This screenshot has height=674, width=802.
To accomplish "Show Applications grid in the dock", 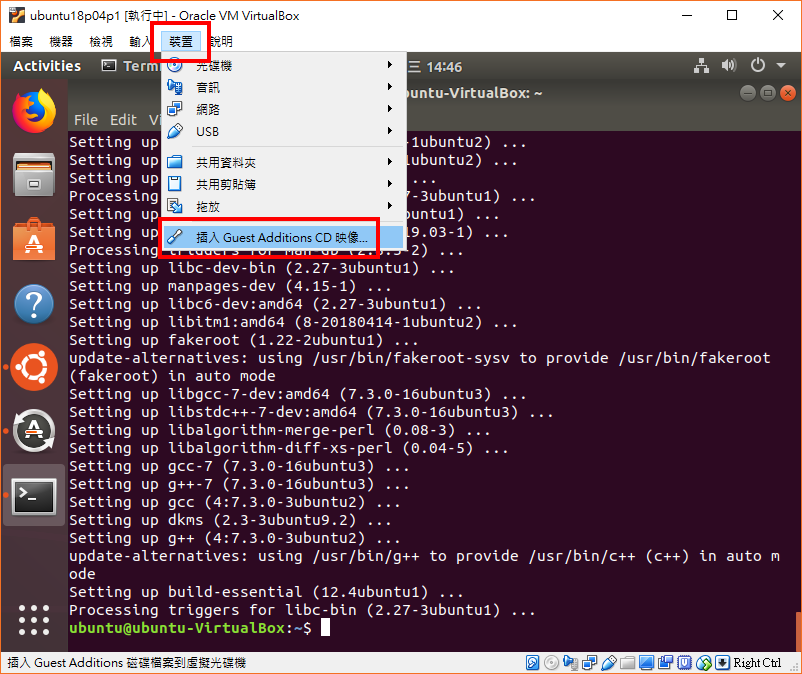I will click(x=34, y=620).
